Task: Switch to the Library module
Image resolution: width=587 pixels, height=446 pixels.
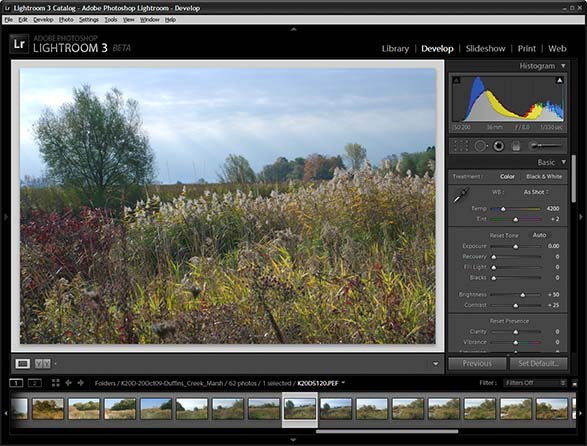Action: pos(395,49)
